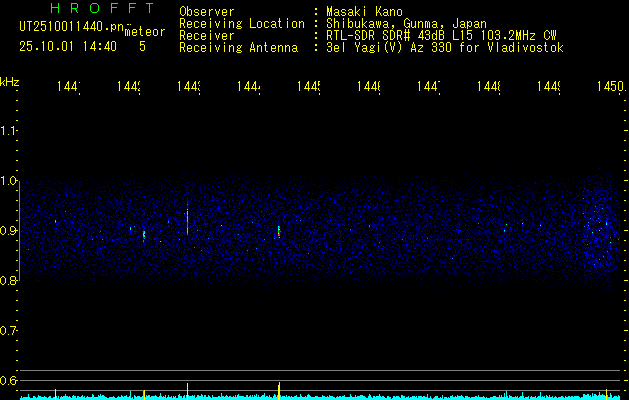Image resolution: width=629 pixels, height=400 pixels.
Task: Select the Receiving Antenna field label
Action: (x=238, y=47)
